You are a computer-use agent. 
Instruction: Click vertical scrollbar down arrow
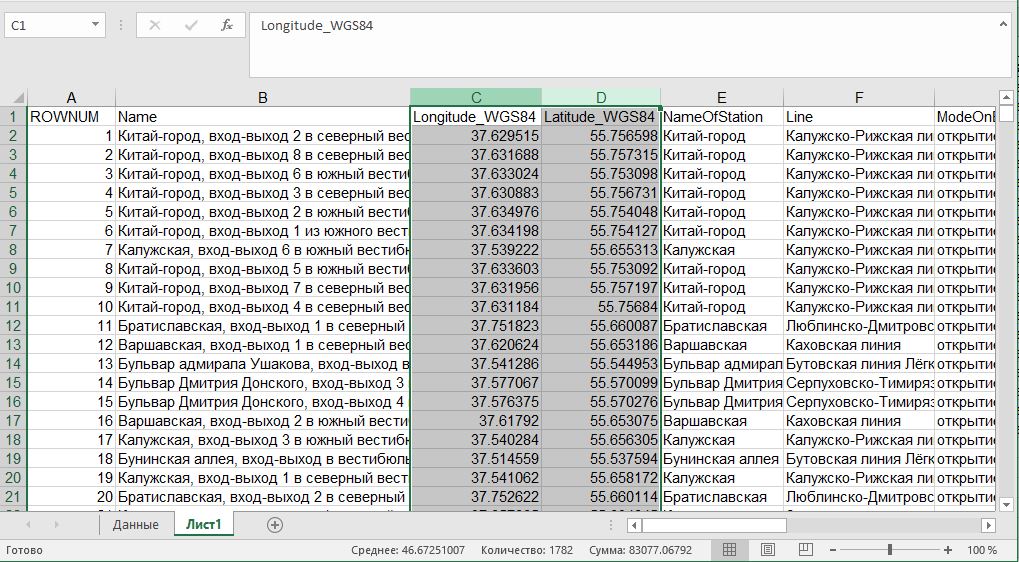pyautogui.click(x=1006, y=504)
